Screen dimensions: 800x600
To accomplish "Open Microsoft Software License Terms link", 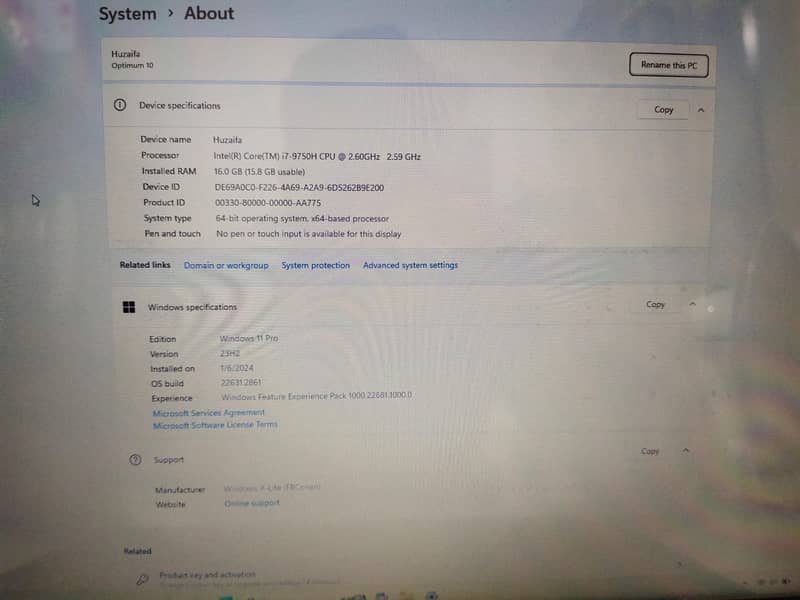I will click(215, 425).
